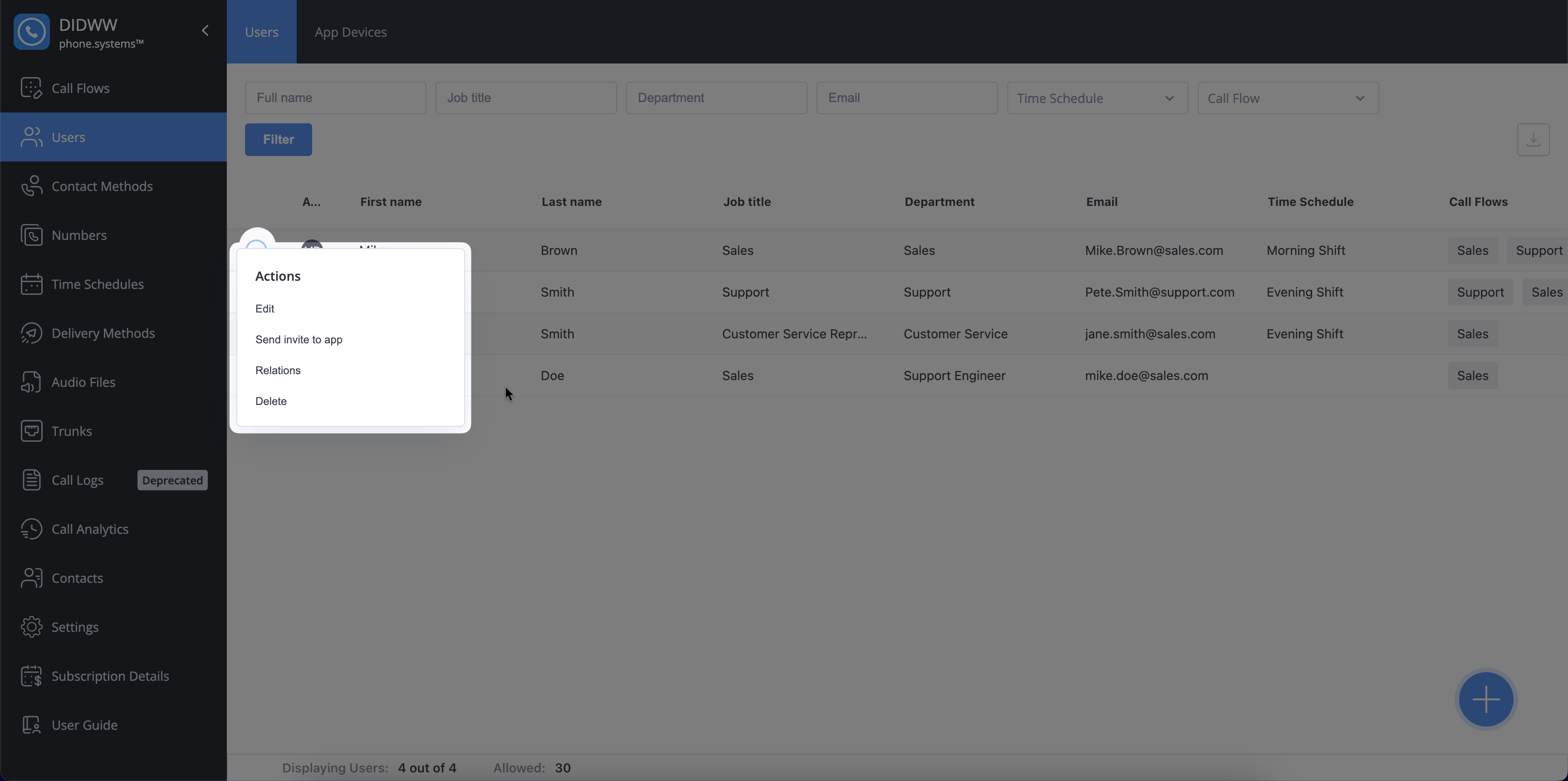
Task: Click the mike.doe@sales.com email cell
Action: (1146, 376)
